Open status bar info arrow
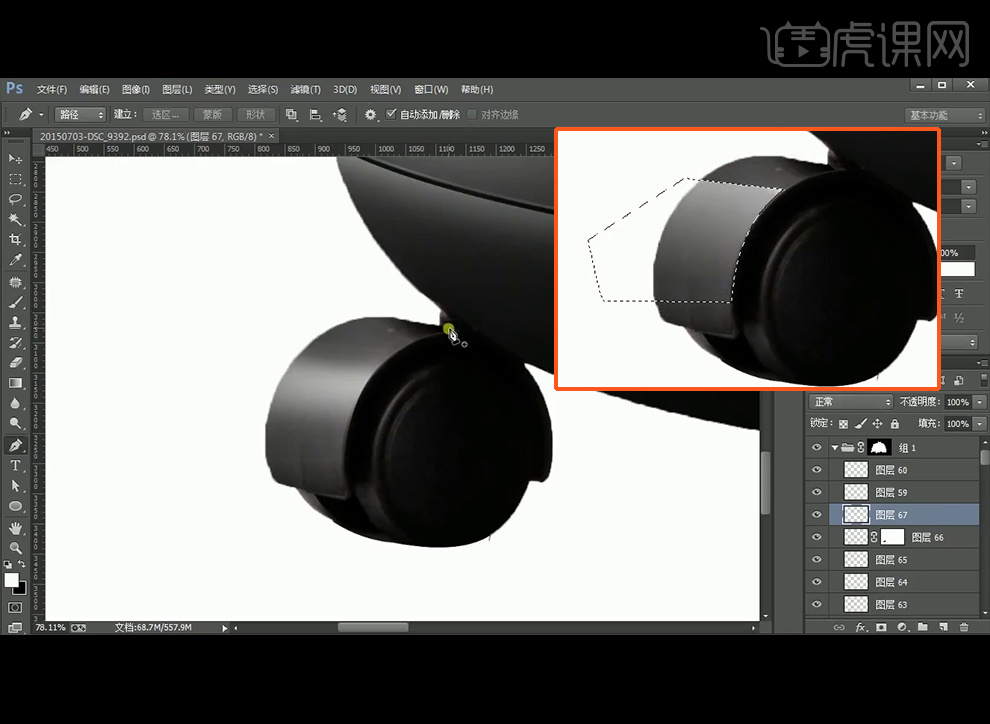The image size is (990, 724). pyautogui.click(x=224, y=627)
